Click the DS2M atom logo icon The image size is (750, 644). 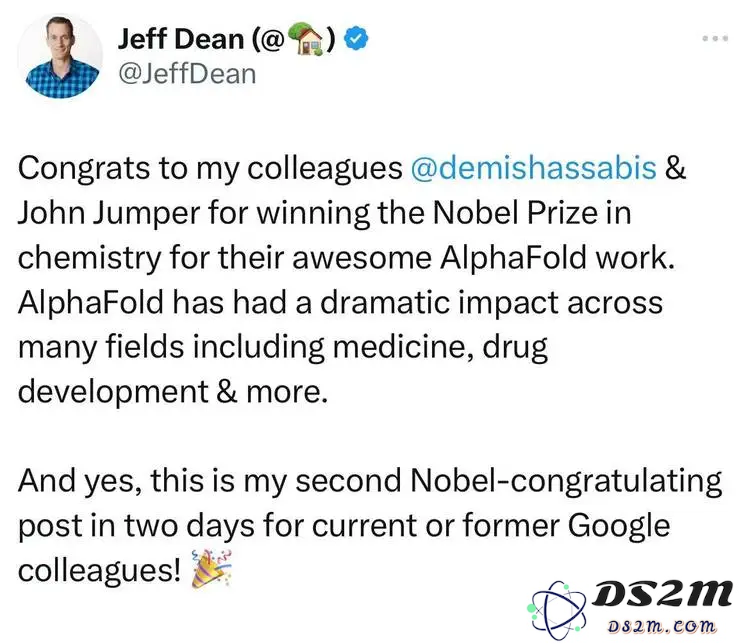(557, 610)
